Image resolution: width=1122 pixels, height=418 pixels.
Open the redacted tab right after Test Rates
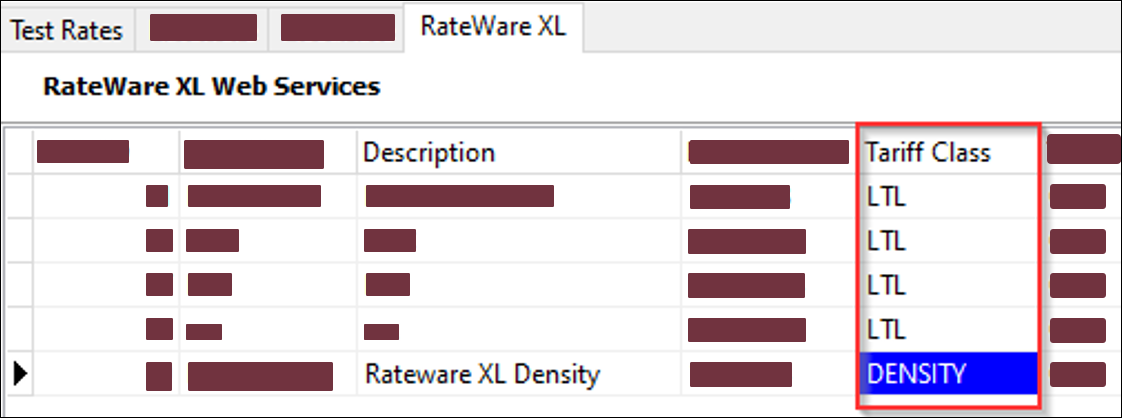coord(203,28)
